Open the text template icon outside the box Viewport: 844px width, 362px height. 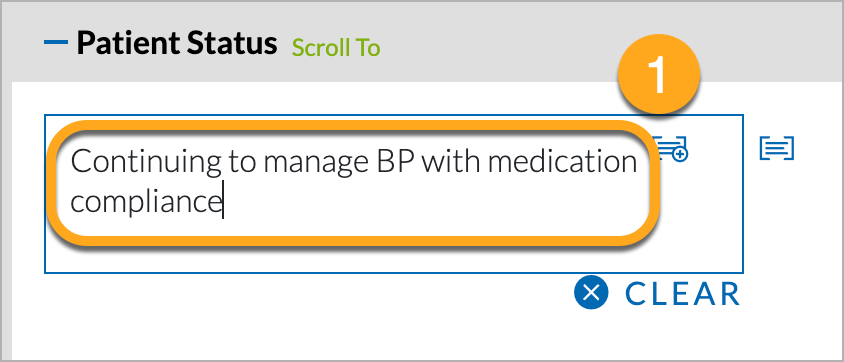pyautogui.click(x=777, y=148)
